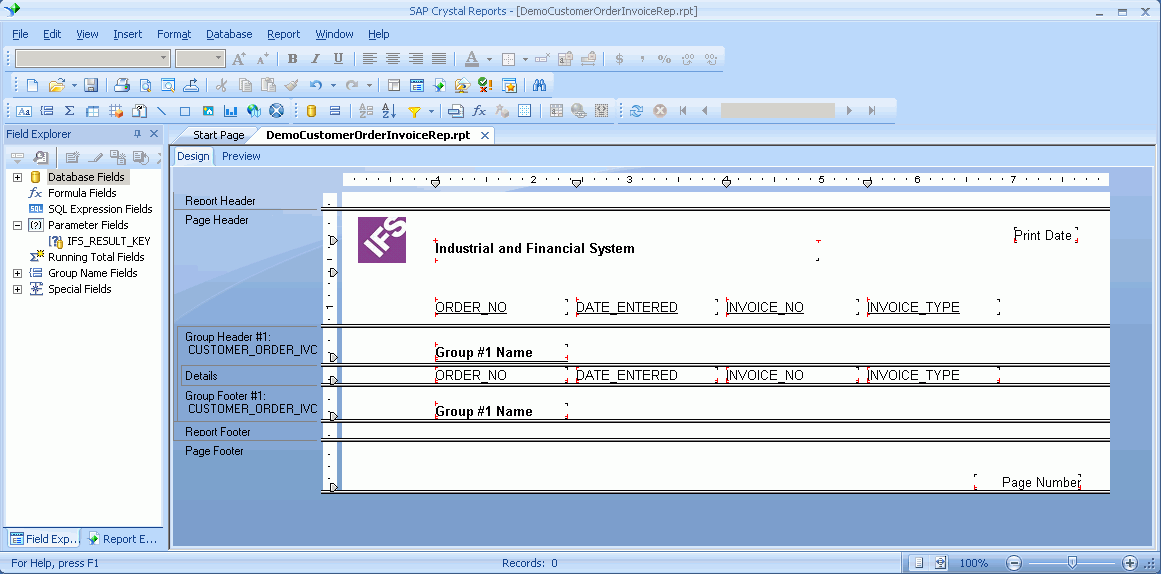The width and height of the screenshot is (1161, 574).
Task: Toggle the percent format button
Action: (x=665, y=59)
